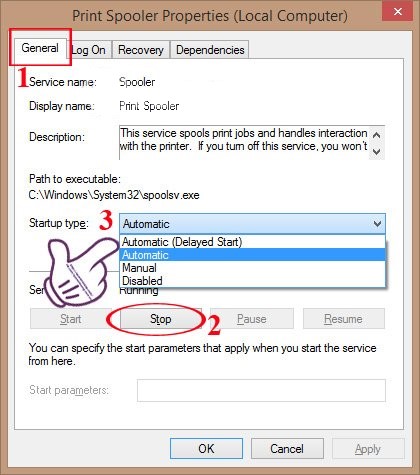The width and height of the screenshot is (420, 475).
Task: Click inside the Start parameters field
Action: pos(261,390)
